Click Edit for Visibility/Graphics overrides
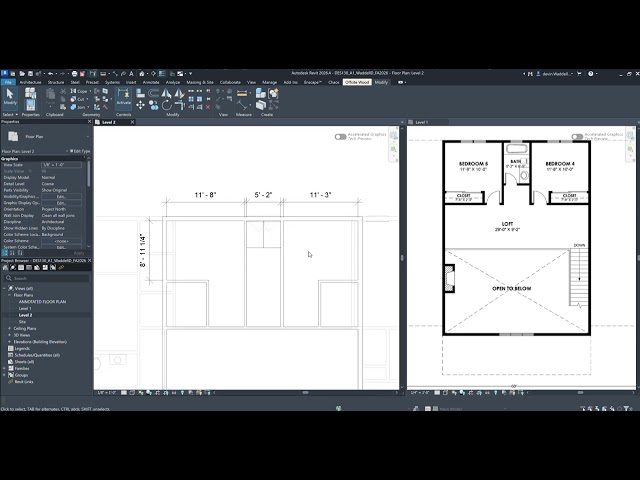This screenshot has width=640, height=480. (61, 197)
